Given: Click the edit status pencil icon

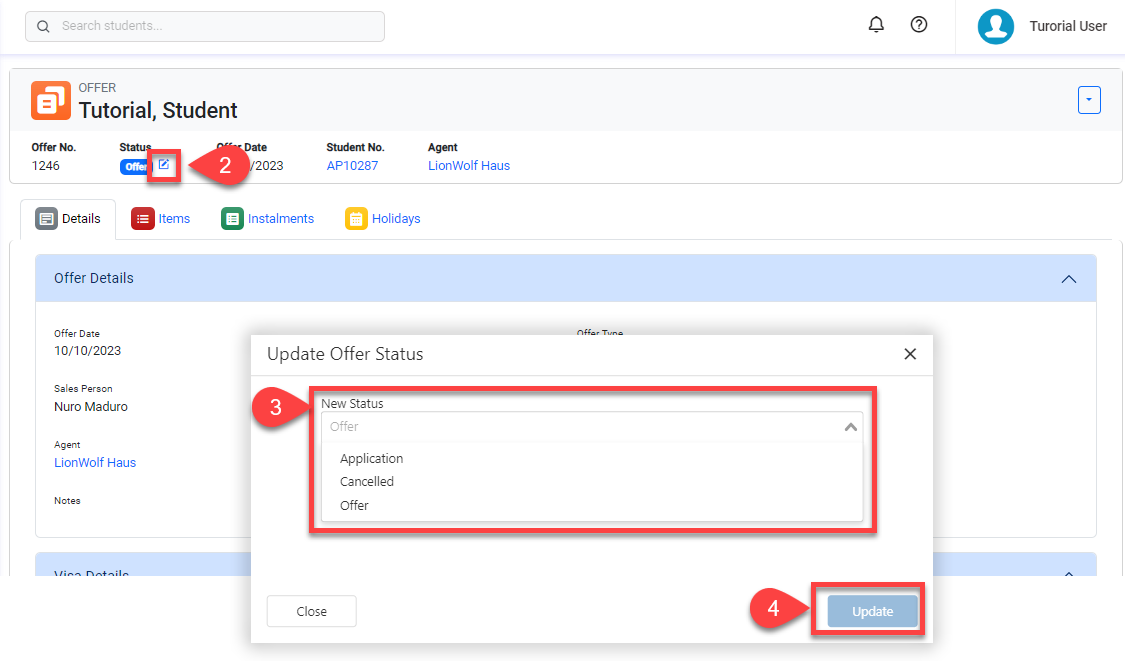Looking at the screenshot, I should coord(164,165).
